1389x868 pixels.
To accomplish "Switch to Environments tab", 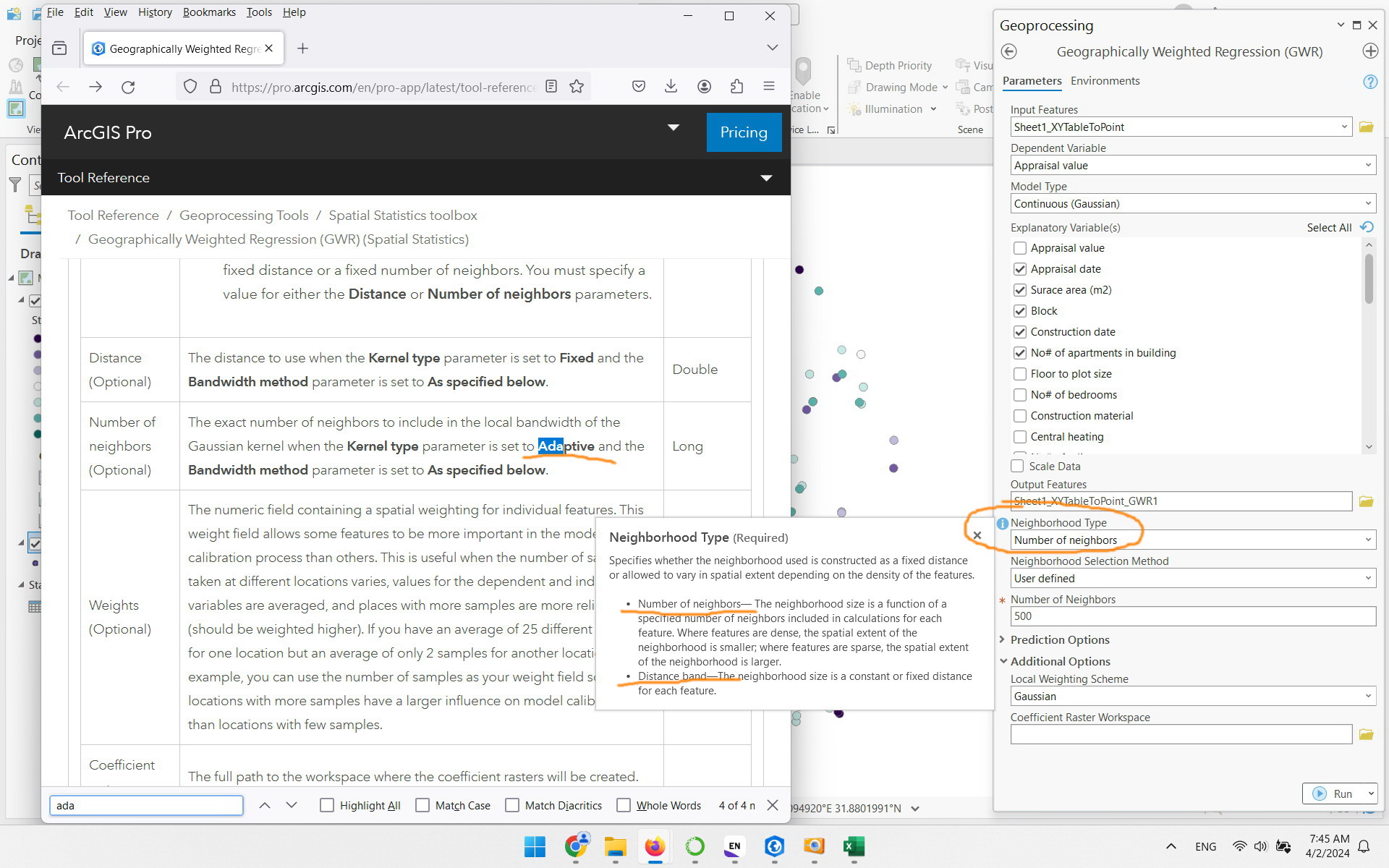I will click(x=1105, y=81).
